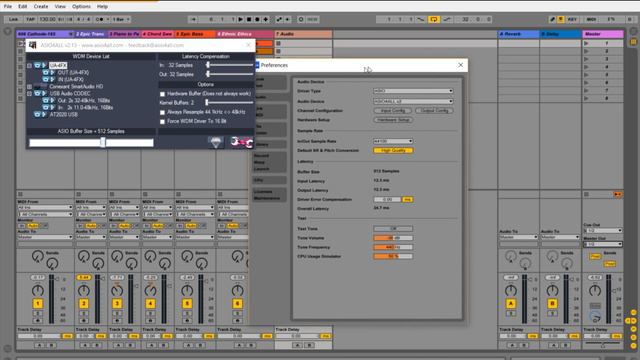The width and height of the screenshot is (640, 360).
Task: Adjust the Tone Volume slider
Action: point(393,238)
